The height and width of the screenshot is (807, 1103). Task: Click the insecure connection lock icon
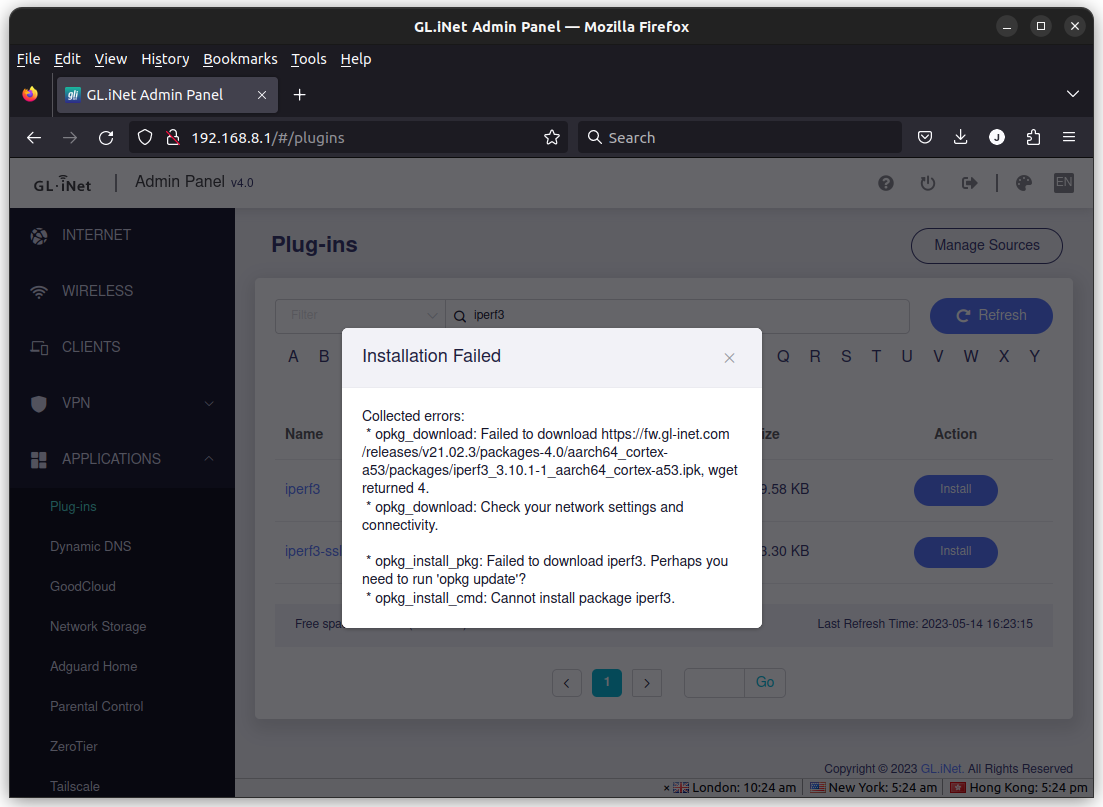pyautogui.click(x=172, y=138)
